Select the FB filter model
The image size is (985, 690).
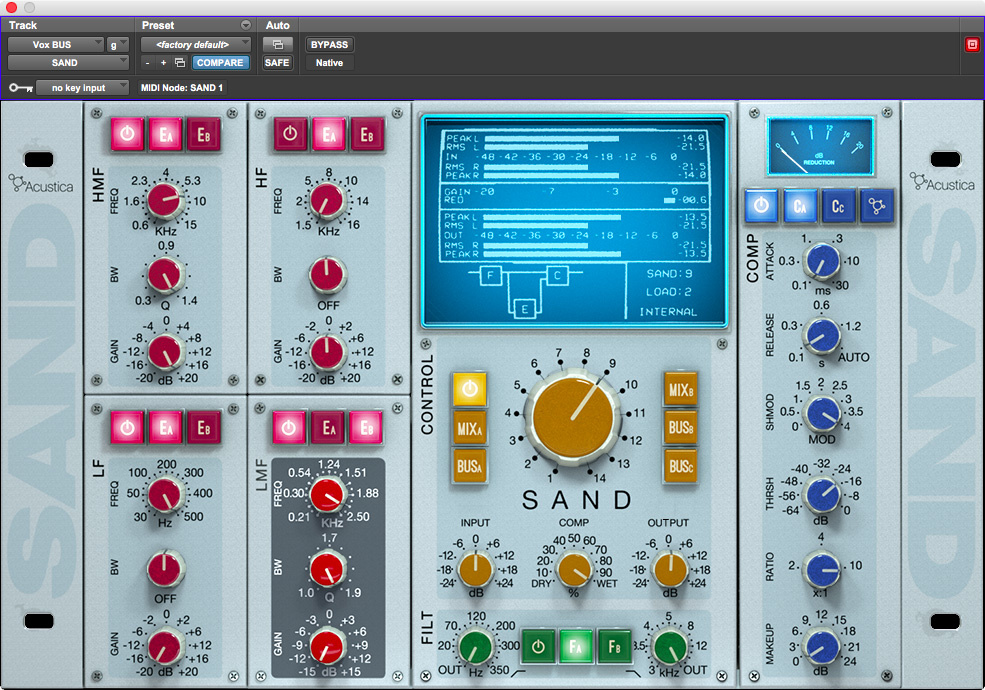(614, 646)
